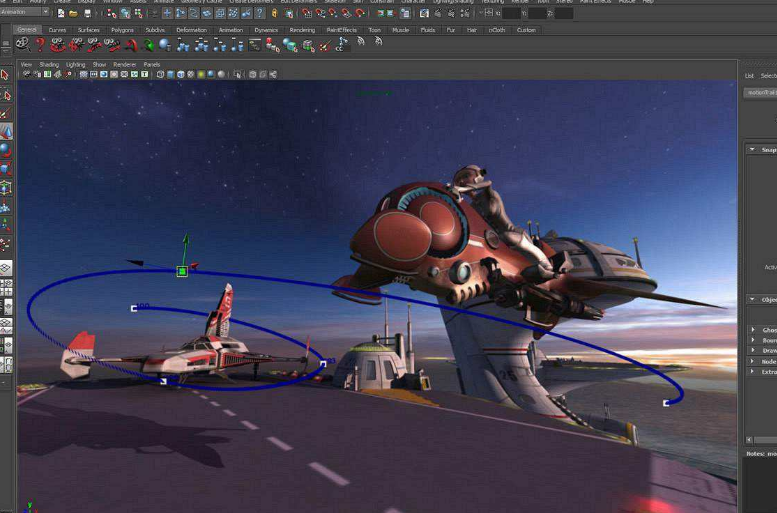
Task: Click the single perspective layout icon
Action: tap(5, 268)
